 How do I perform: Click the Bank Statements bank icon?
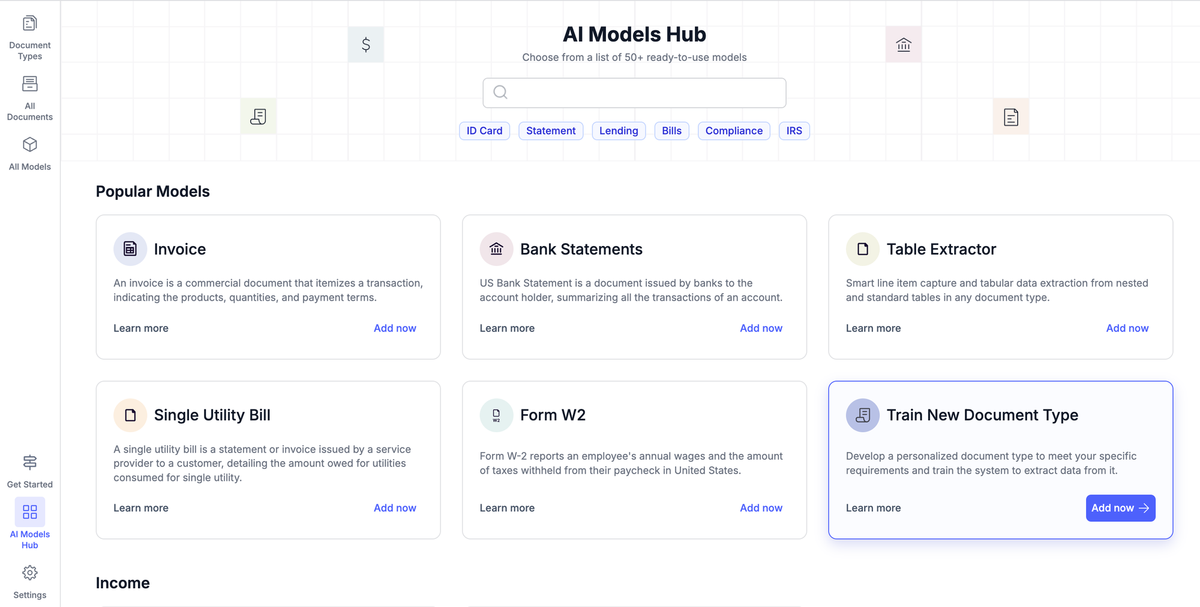(x=495, y=248)
